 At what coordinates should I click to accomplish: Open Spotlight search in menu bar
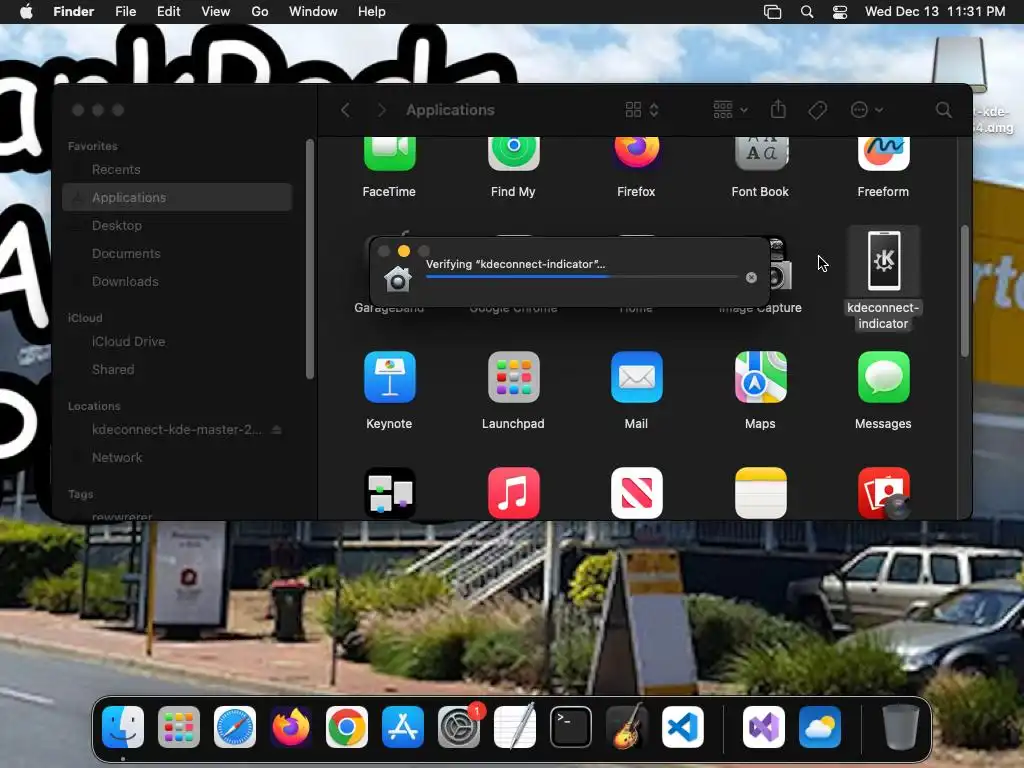tap(807, 12)
